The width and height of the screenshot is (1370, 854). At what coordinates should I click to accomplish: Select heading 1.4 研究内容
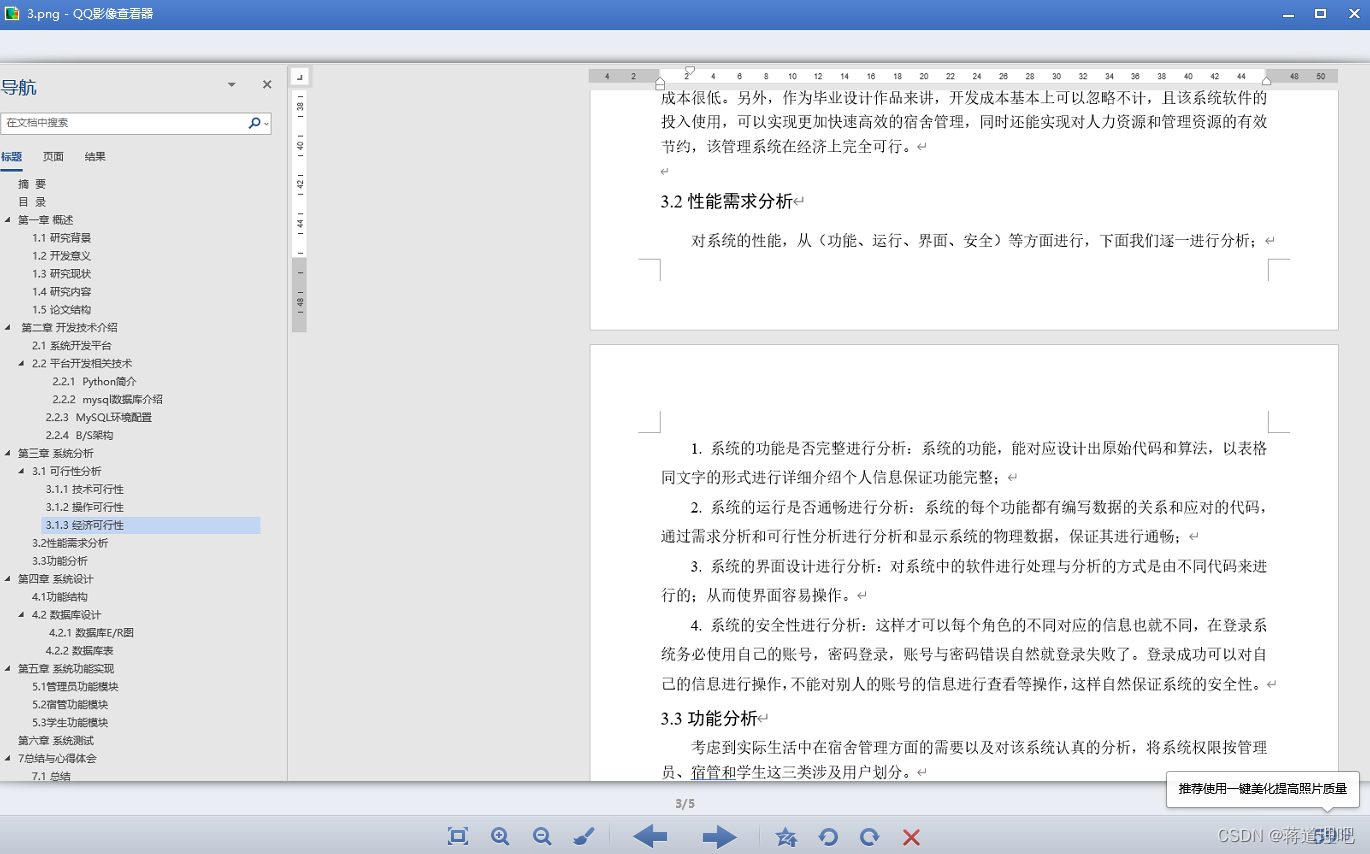tap(61, 292)
